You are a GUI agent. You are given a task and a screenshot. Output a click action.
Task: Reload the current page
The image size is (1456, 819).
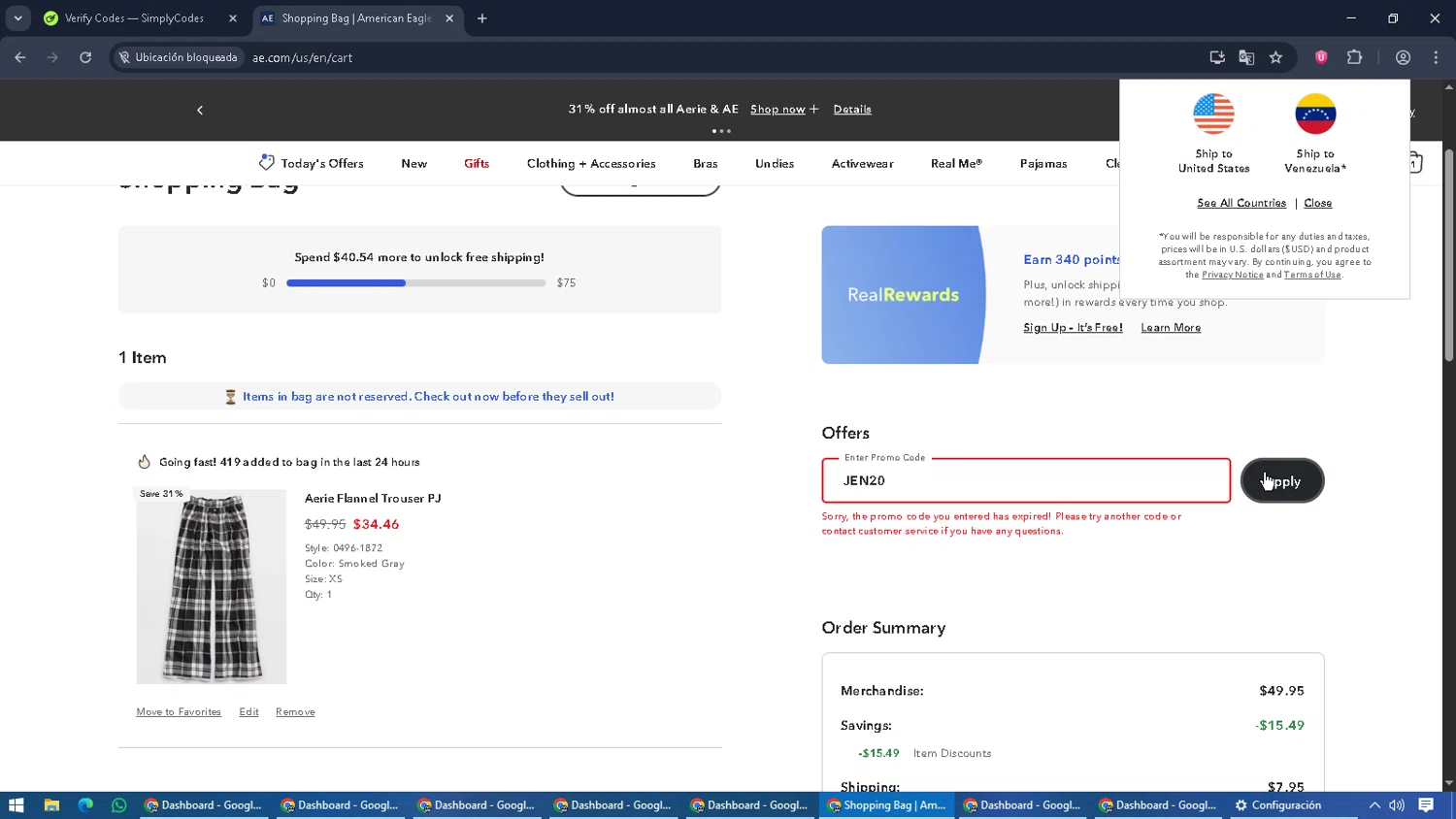85,57
